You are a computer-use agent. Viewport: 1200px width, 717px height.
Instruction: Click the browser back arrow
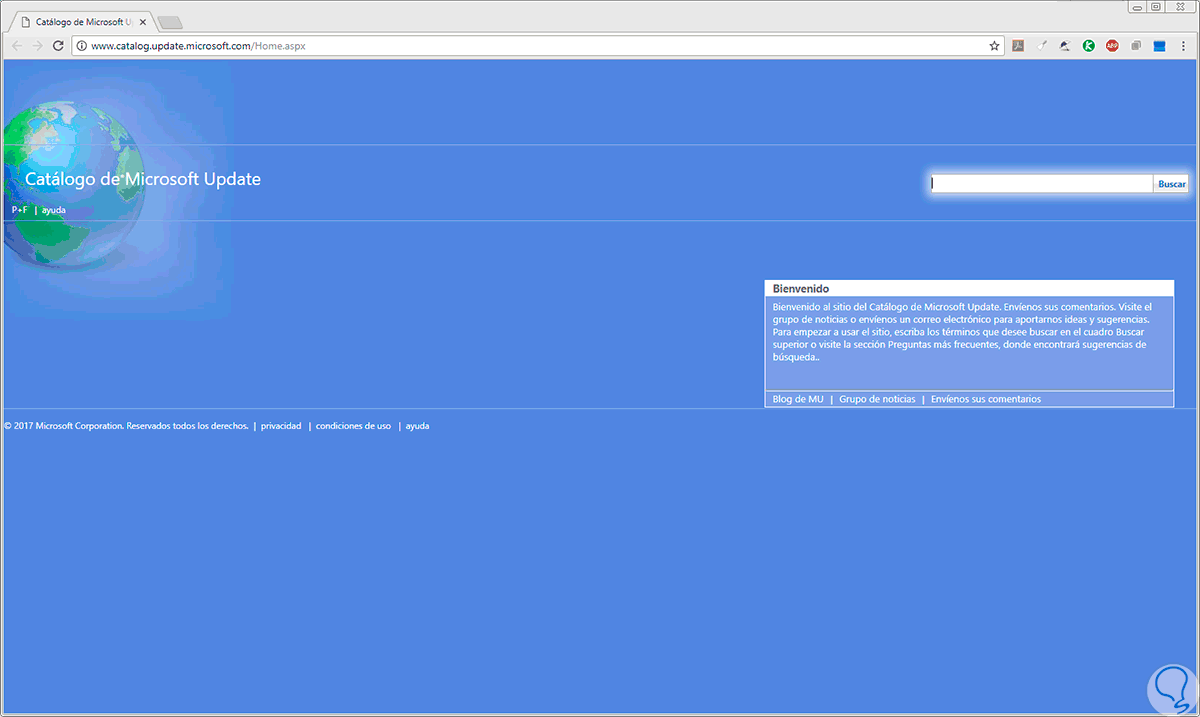coord(16,46)
